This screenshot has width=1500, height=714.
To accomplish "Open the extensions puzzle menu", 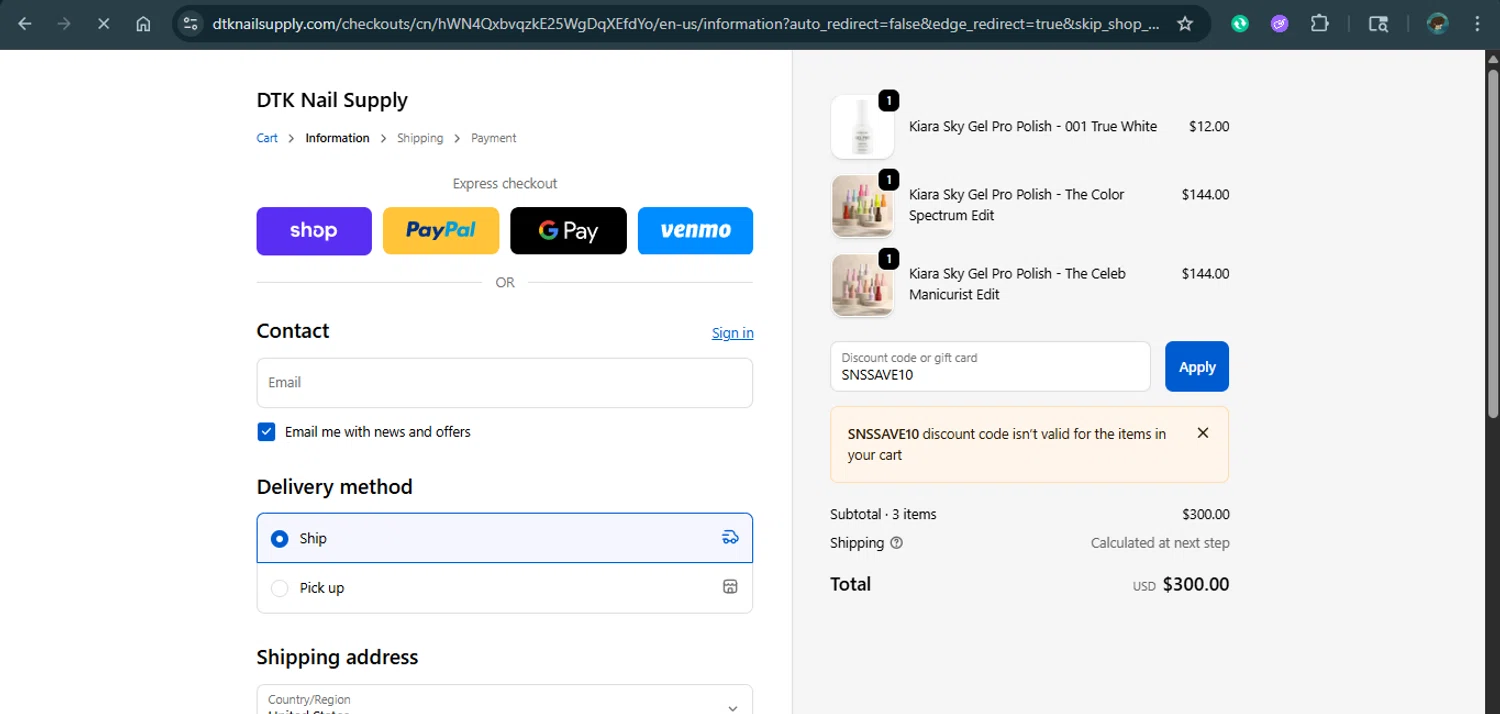I will click(1319, 24).
